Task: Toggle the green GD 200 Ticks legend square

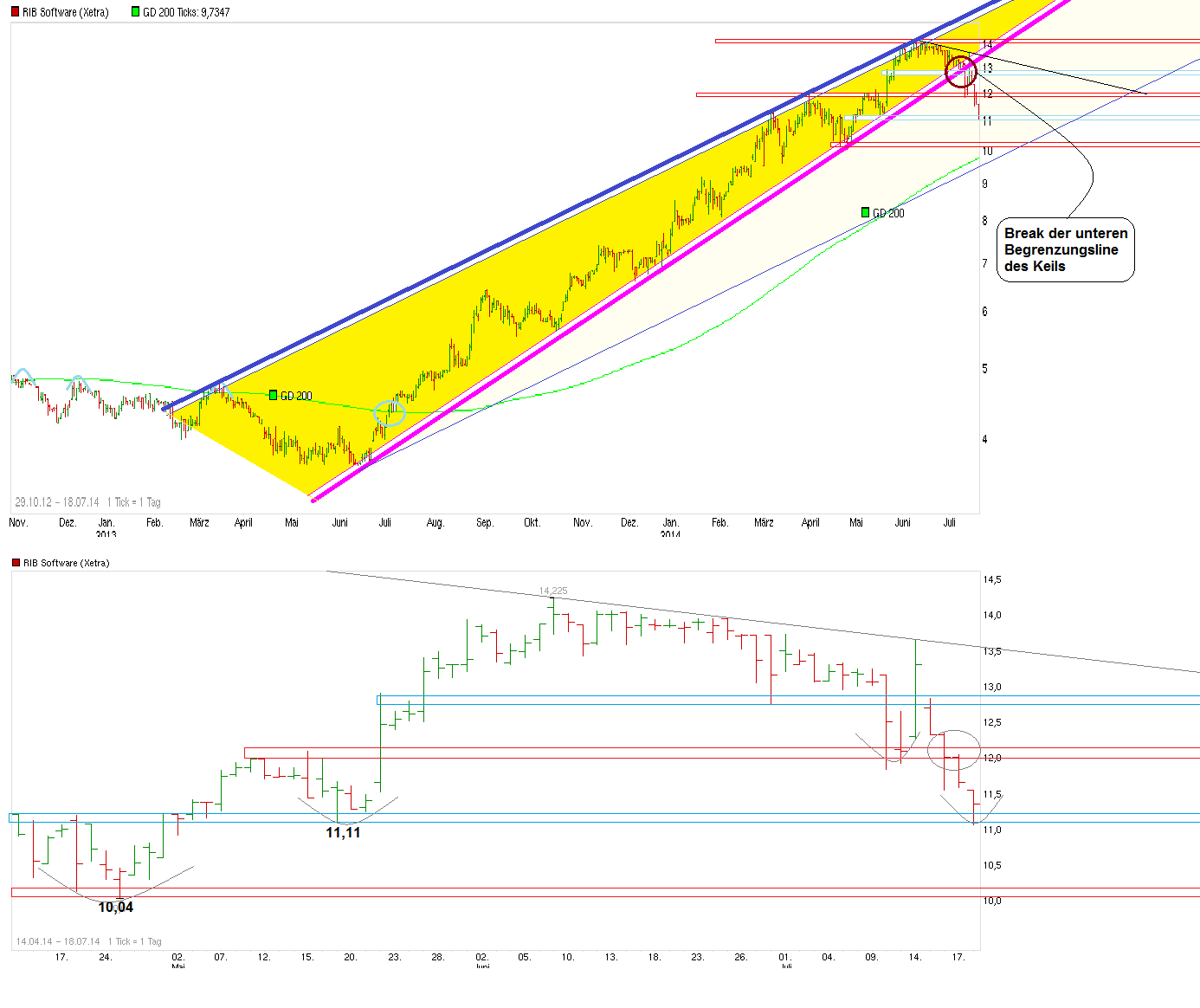Action: [x=134, y=12]
